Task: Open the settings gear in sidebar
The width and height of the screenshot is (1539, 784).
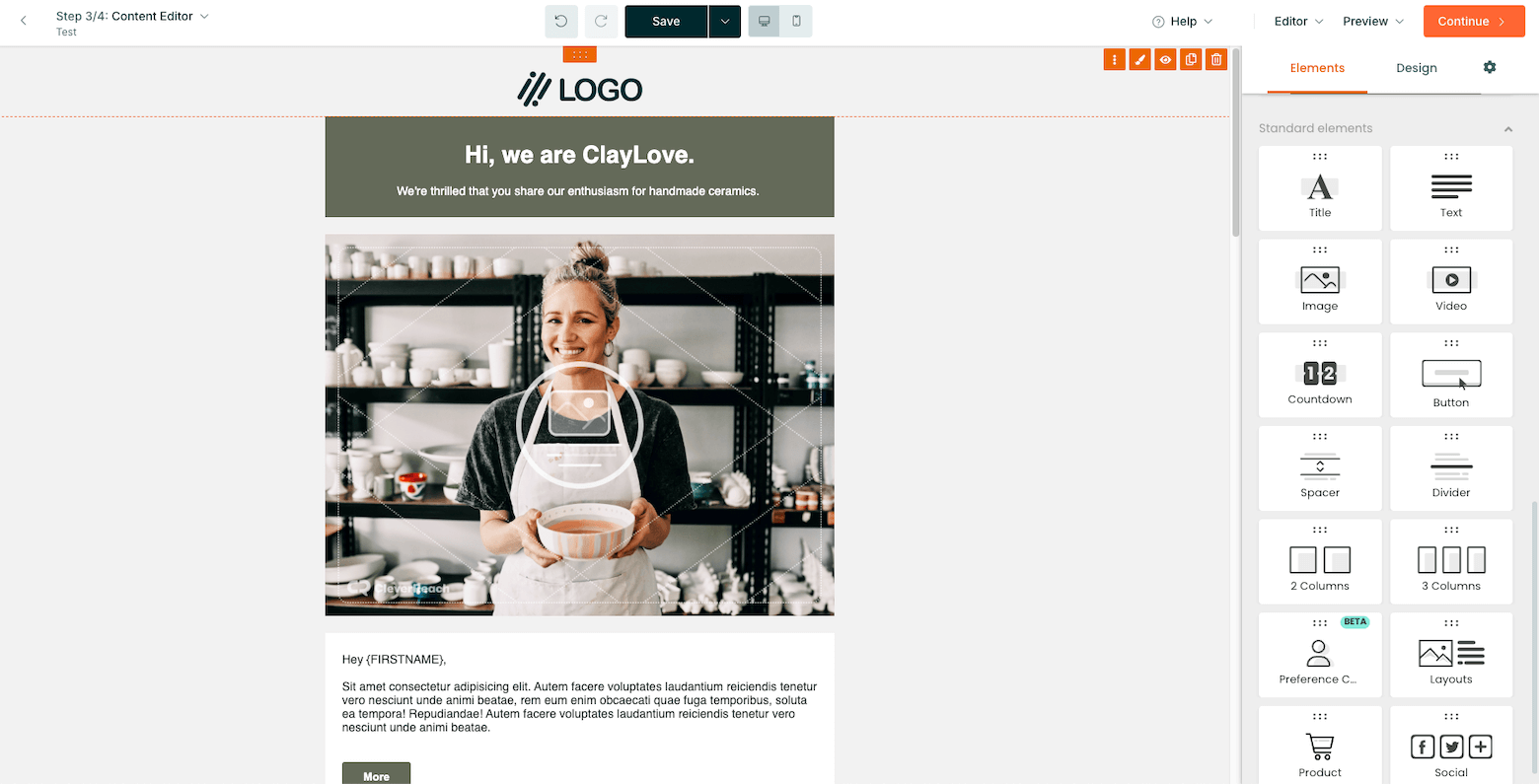Action: [x=1490, y=67]
